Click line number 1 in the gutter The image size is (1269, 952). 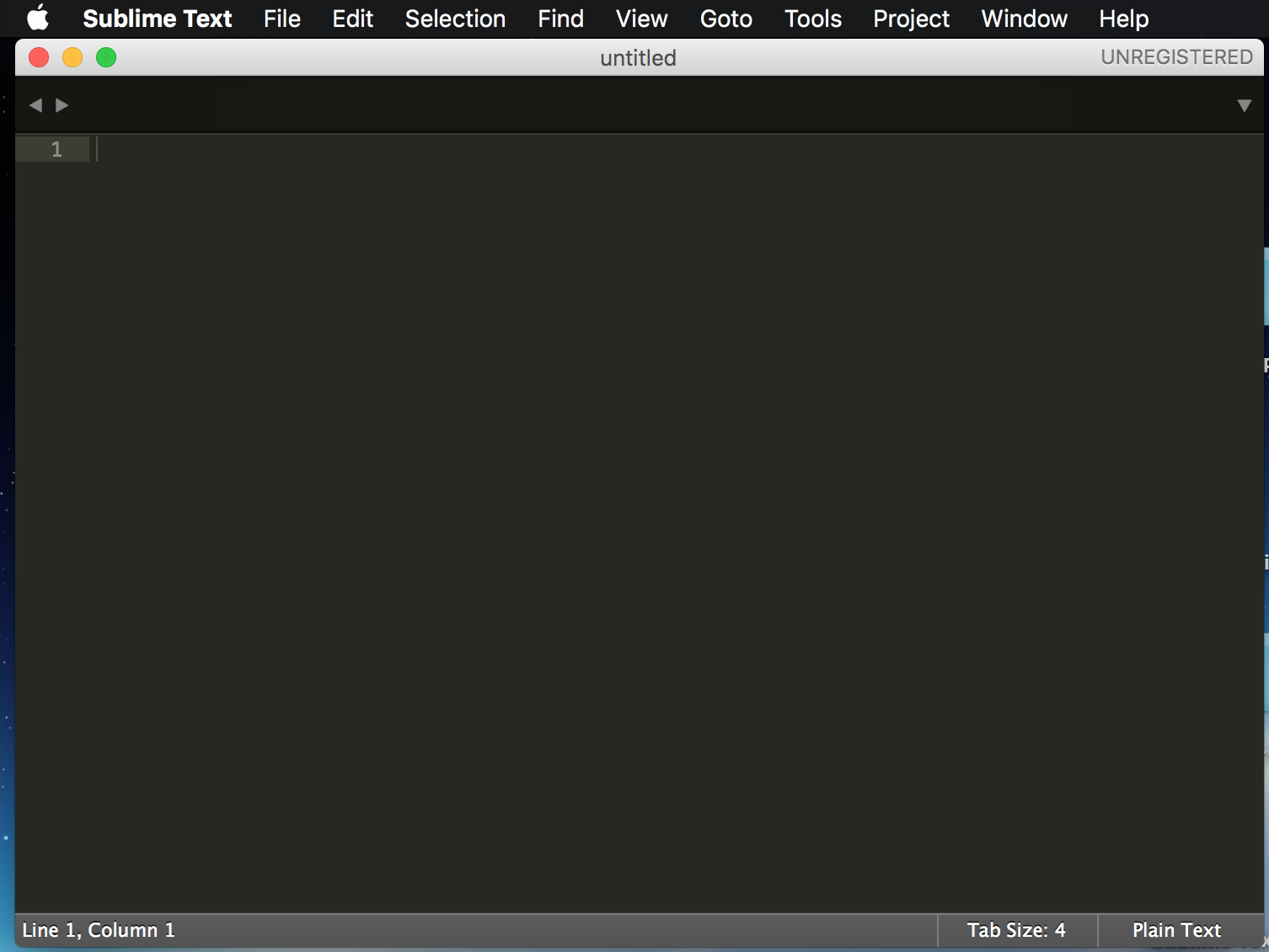56,149
